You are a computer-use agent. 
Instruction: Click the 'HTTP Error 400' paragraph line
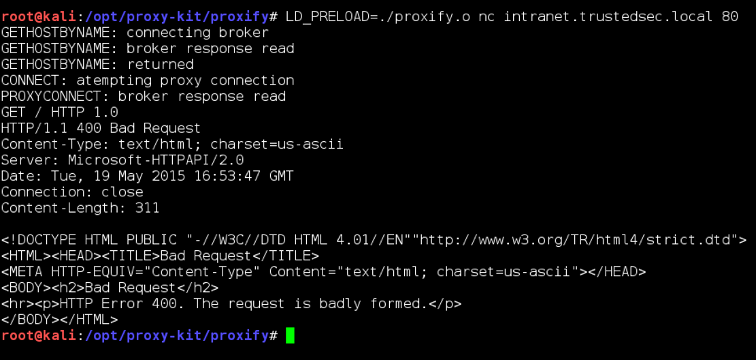[x=231, y=304]
